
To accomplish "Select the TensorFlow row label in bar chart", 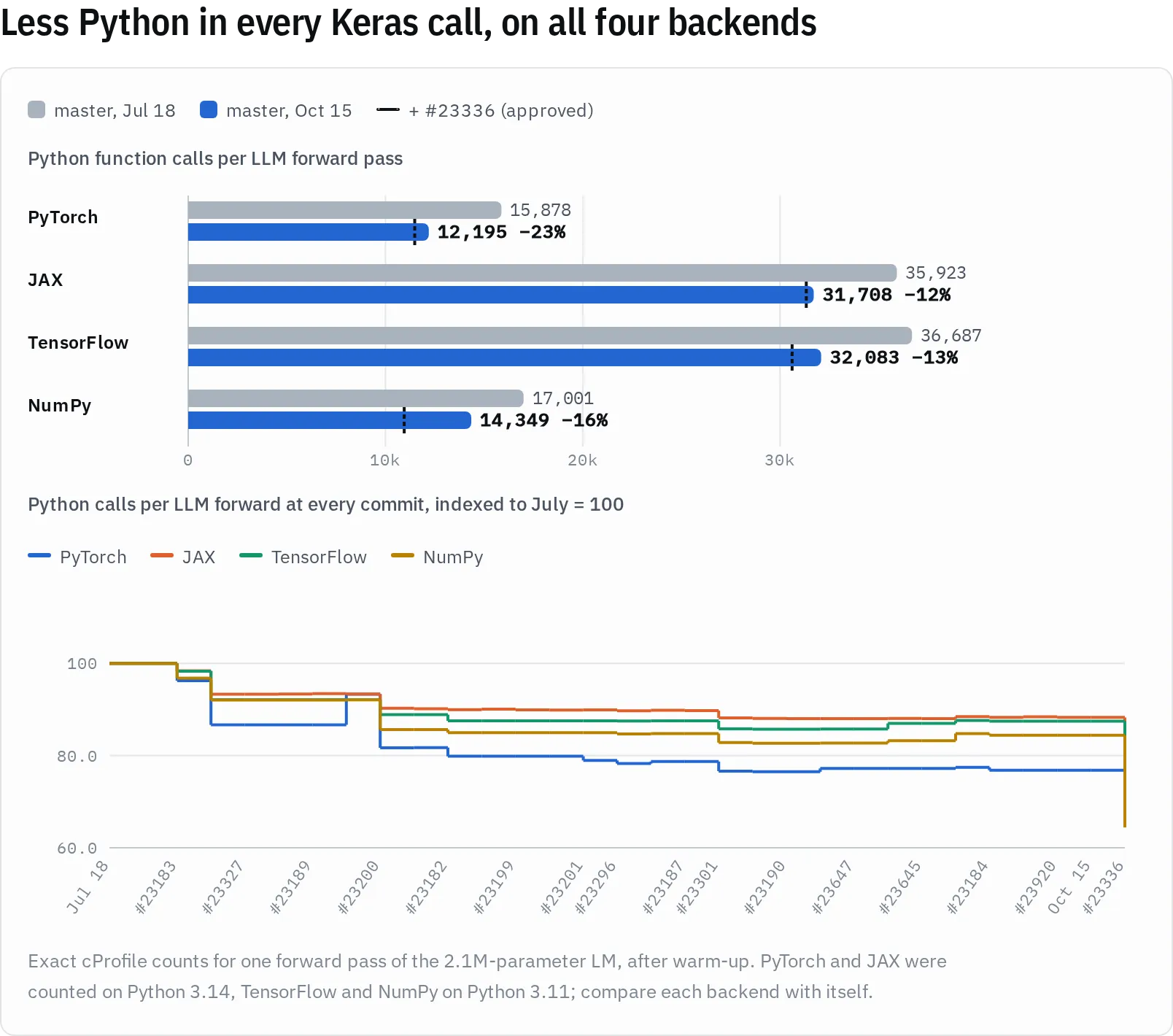I will 78,343.
